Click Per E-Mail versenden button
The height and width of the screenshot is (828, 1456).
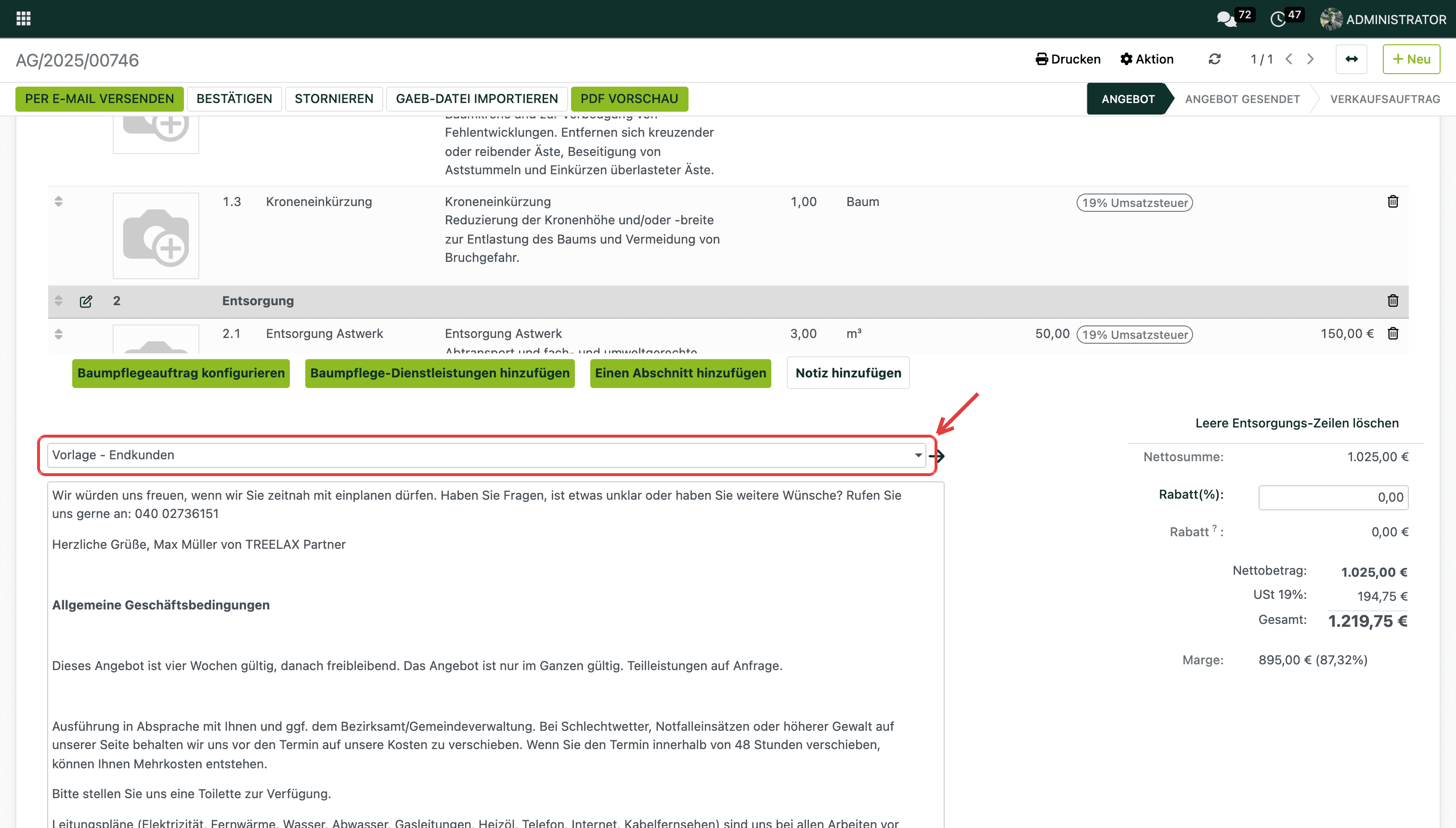coord(100,98)
